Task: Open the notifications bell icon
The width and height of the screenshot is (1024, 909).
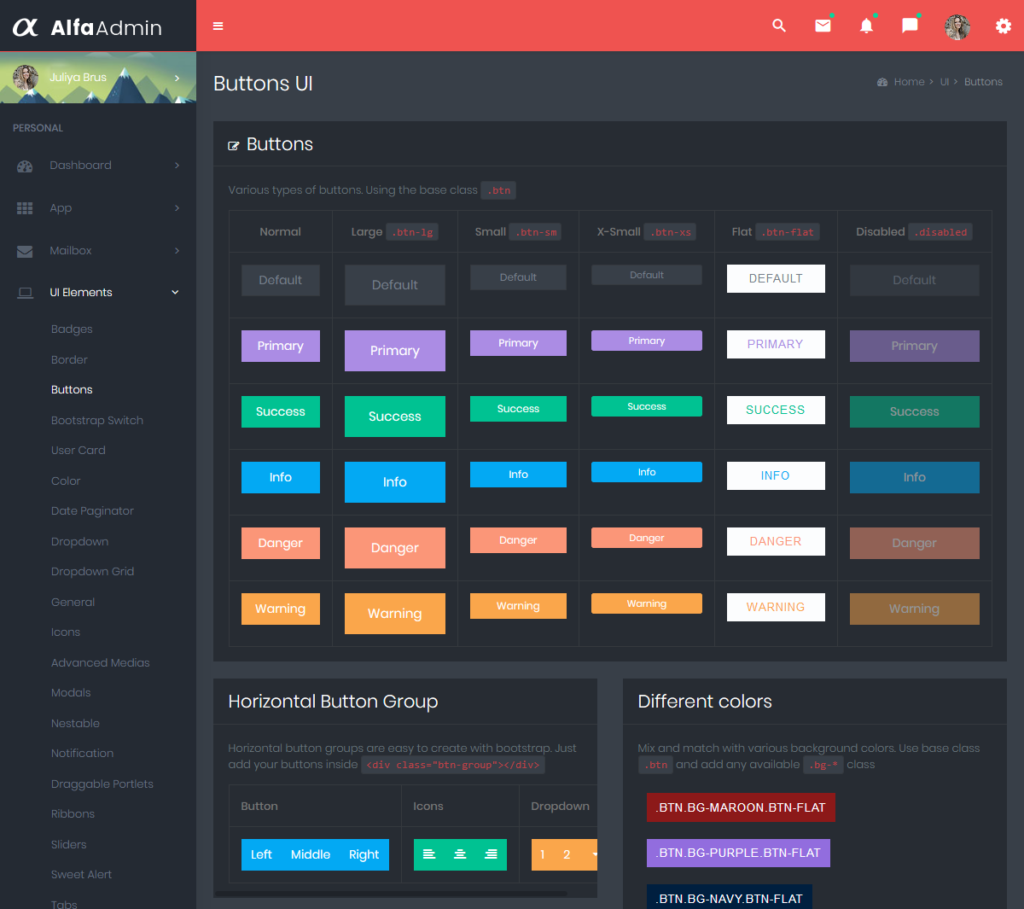Action: [x=866, y=25]
